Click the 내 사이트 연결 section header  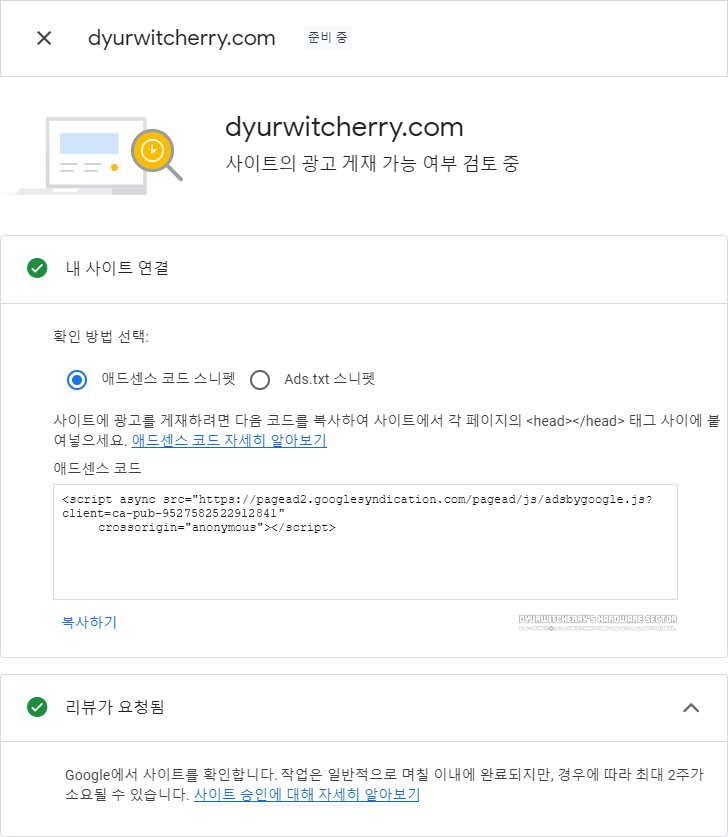[364, 269]
